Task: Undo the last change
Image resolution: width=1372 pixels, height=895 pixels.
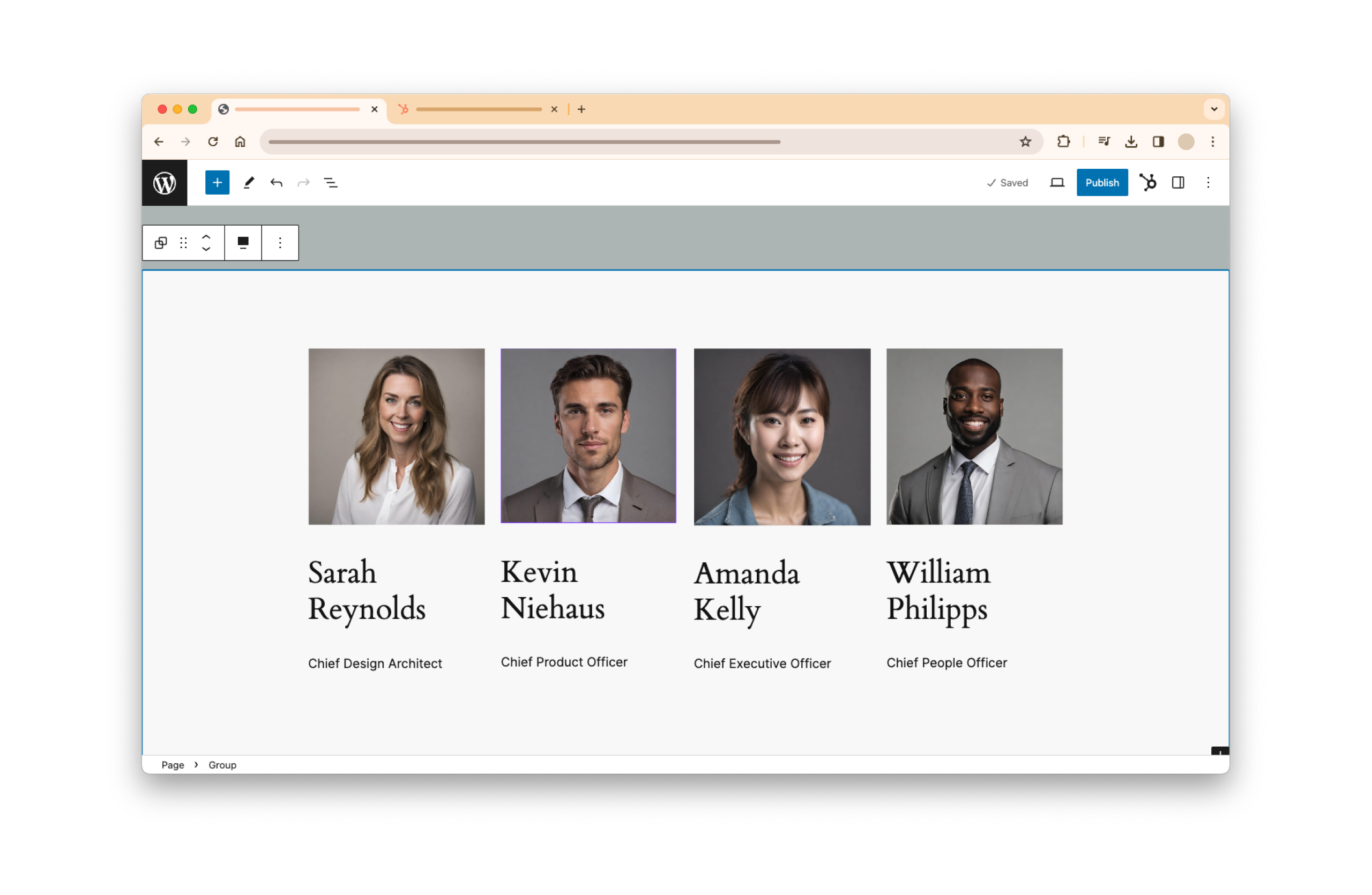Action: tap(276, 183)
